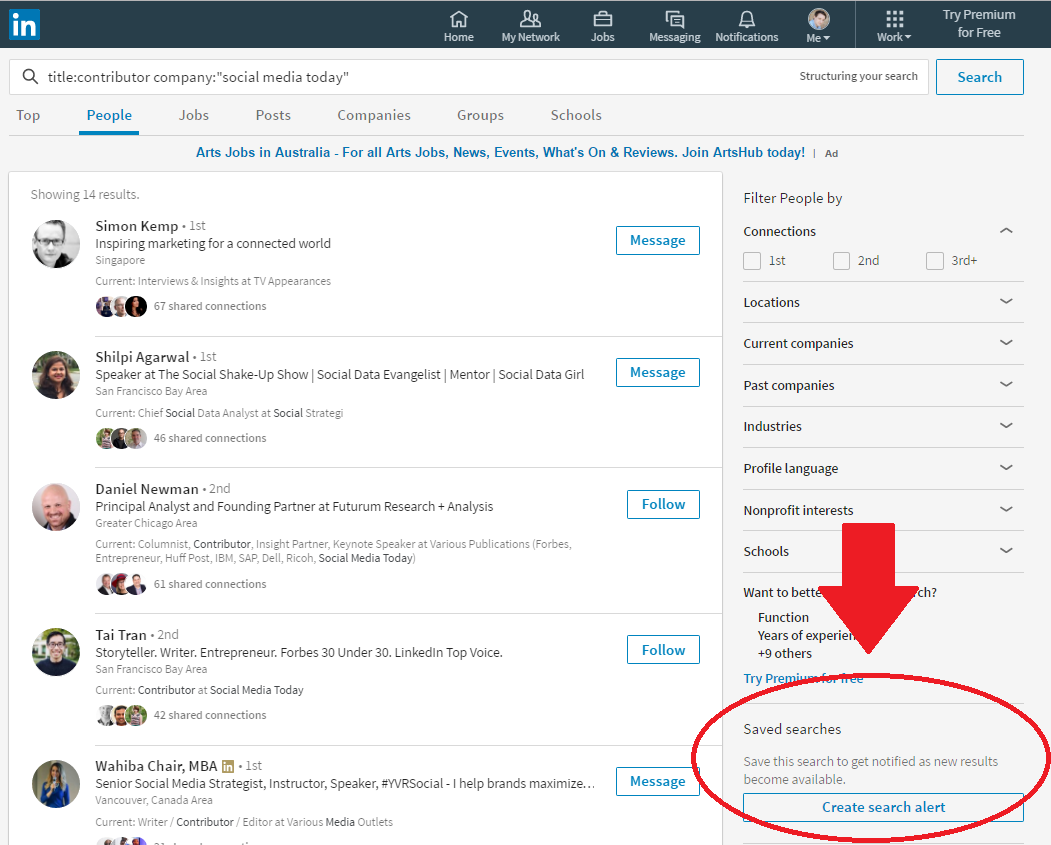Click the Saved searches heading
The height and width of the screenshot is (845, 1051).
792,729
